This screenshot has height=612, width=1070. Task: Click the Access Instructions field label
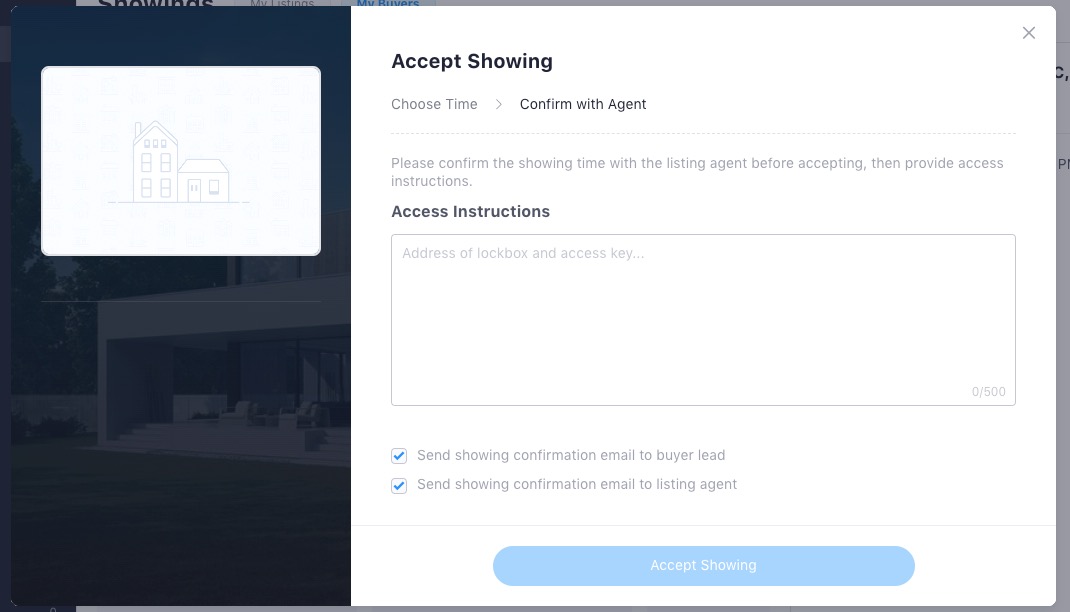pos(470,212)
